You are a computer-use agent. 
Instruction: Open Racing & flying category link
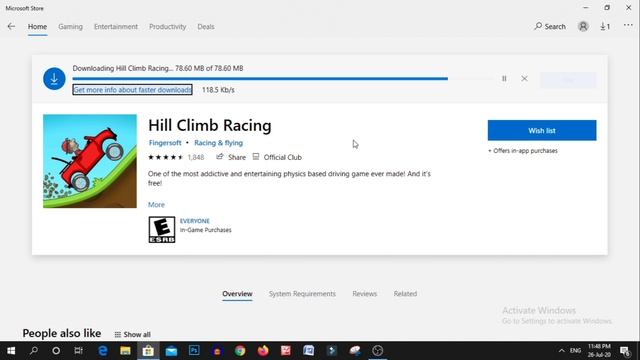[218, 143]
